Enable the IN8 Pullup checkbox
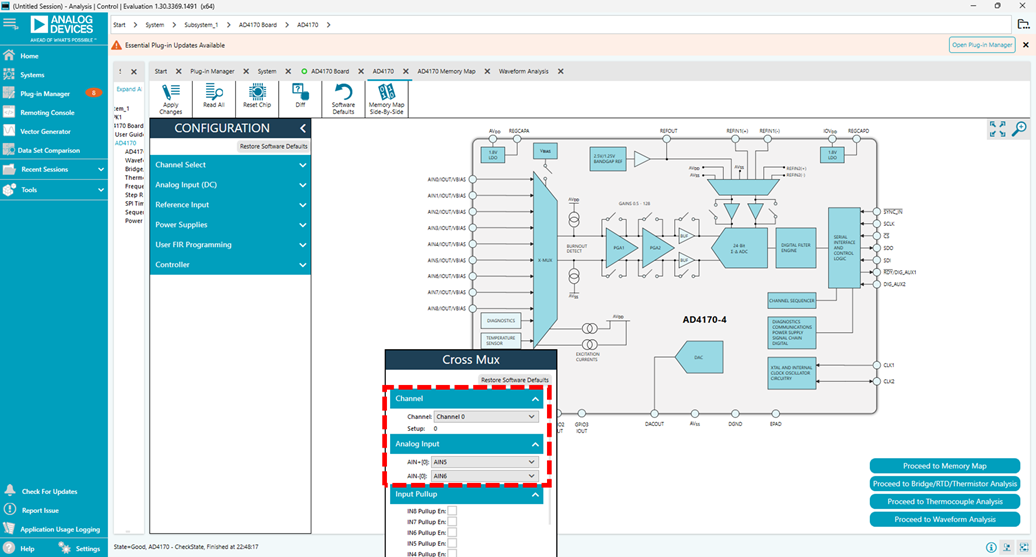The image size is (1036, 557). click(x=452, y=511)
